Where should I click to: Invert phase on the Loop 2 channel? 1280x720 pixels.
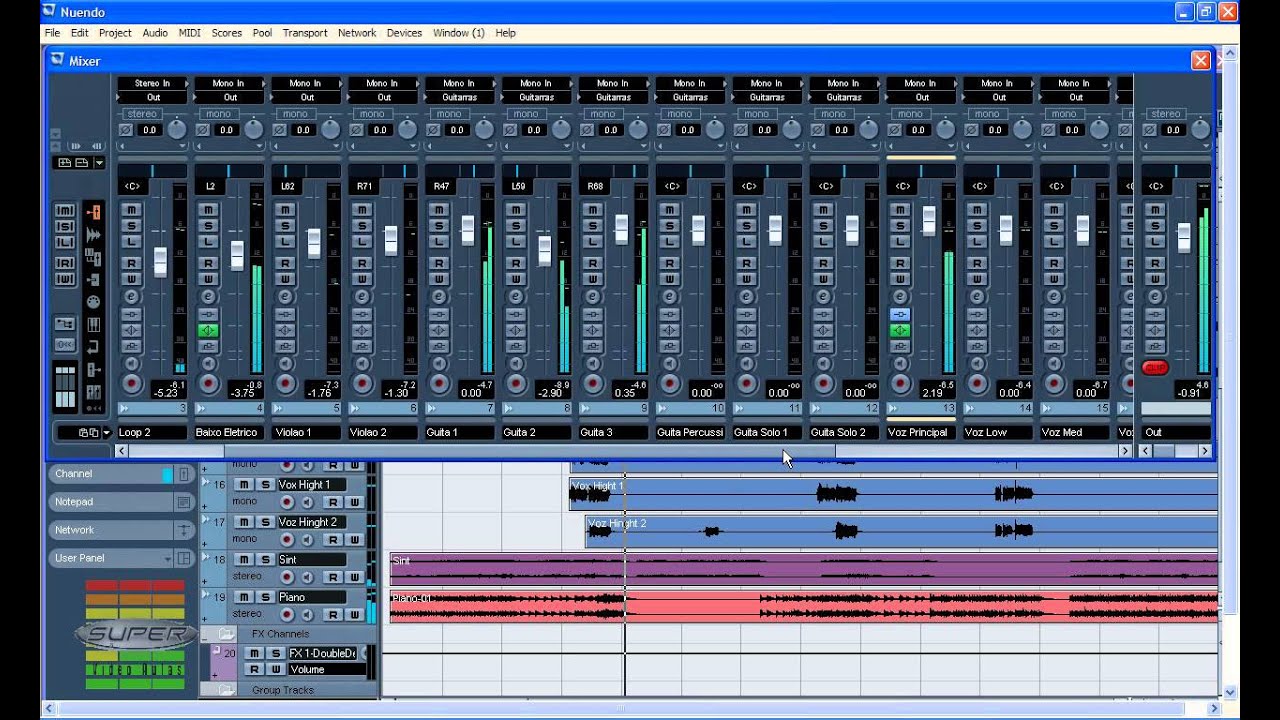coord(125,130)
